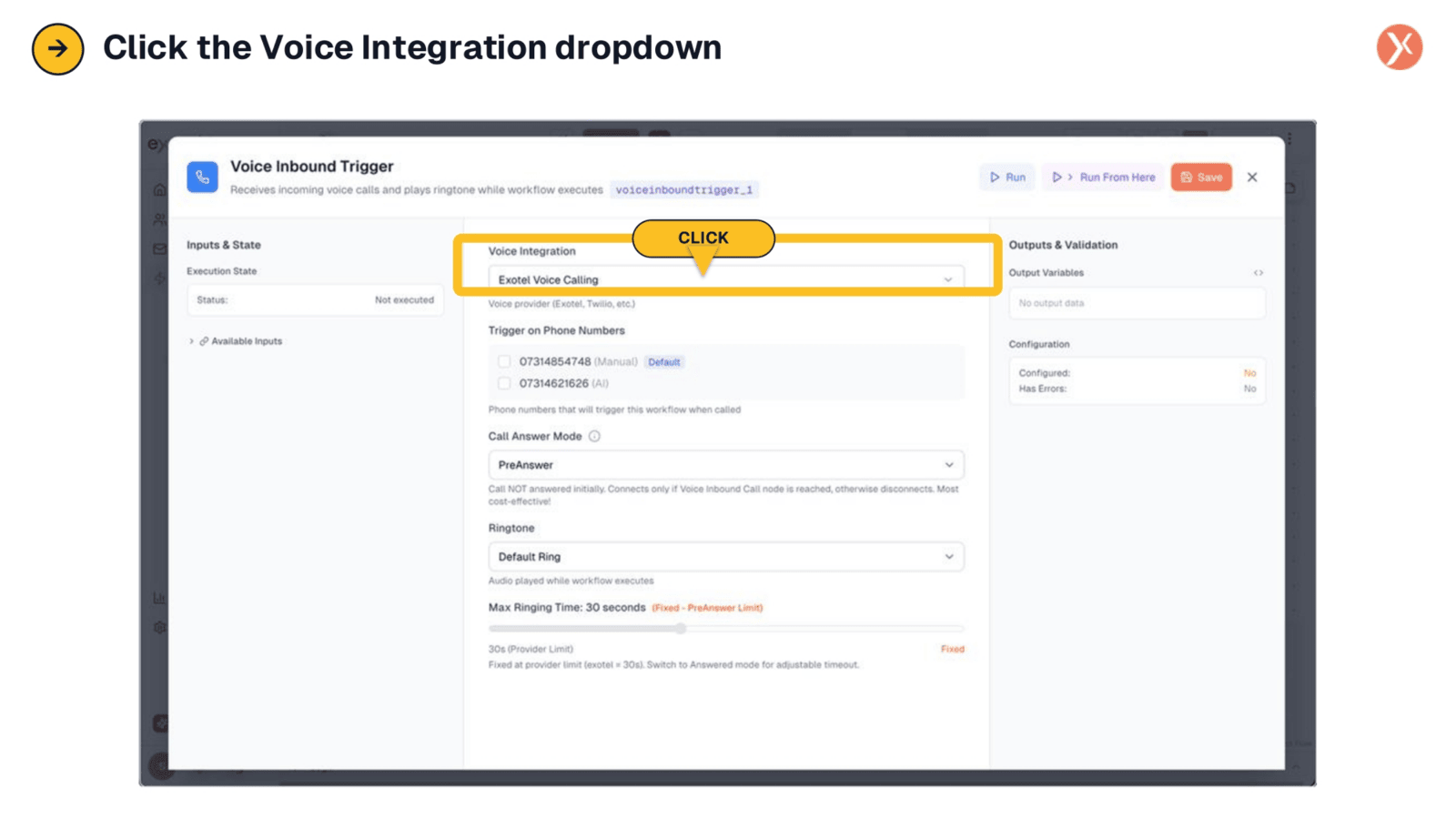
Task: Open the settings gear in the background sidebar
Action: pos(159,628)
